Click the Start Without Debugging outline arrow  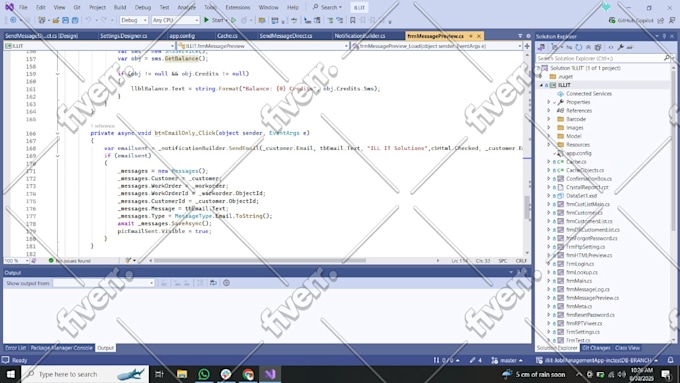[x=234, y=20]
